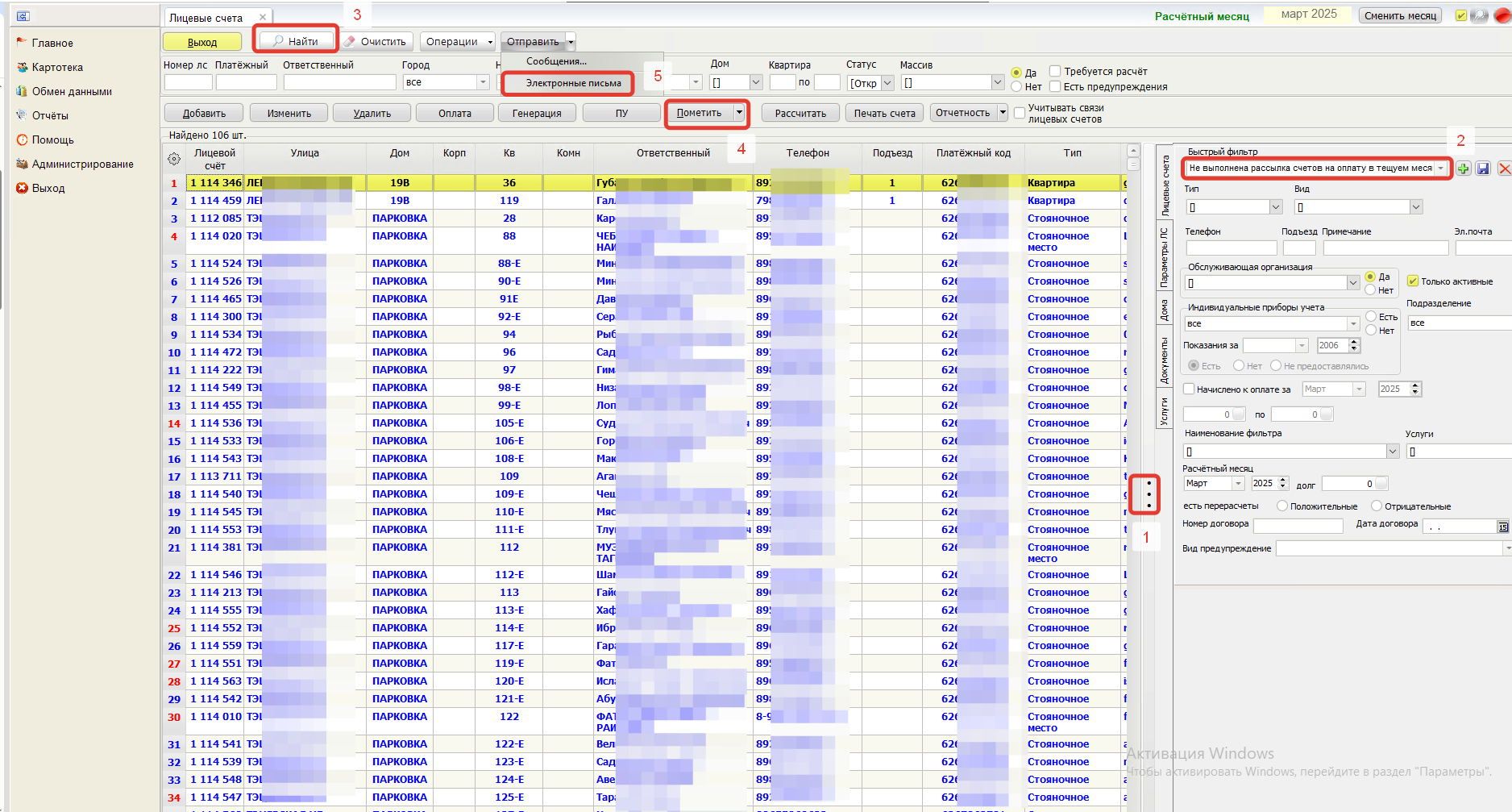Open the Массив dropdown
The height and width of the screenshot is (812, 1512).
click(997, 82)
